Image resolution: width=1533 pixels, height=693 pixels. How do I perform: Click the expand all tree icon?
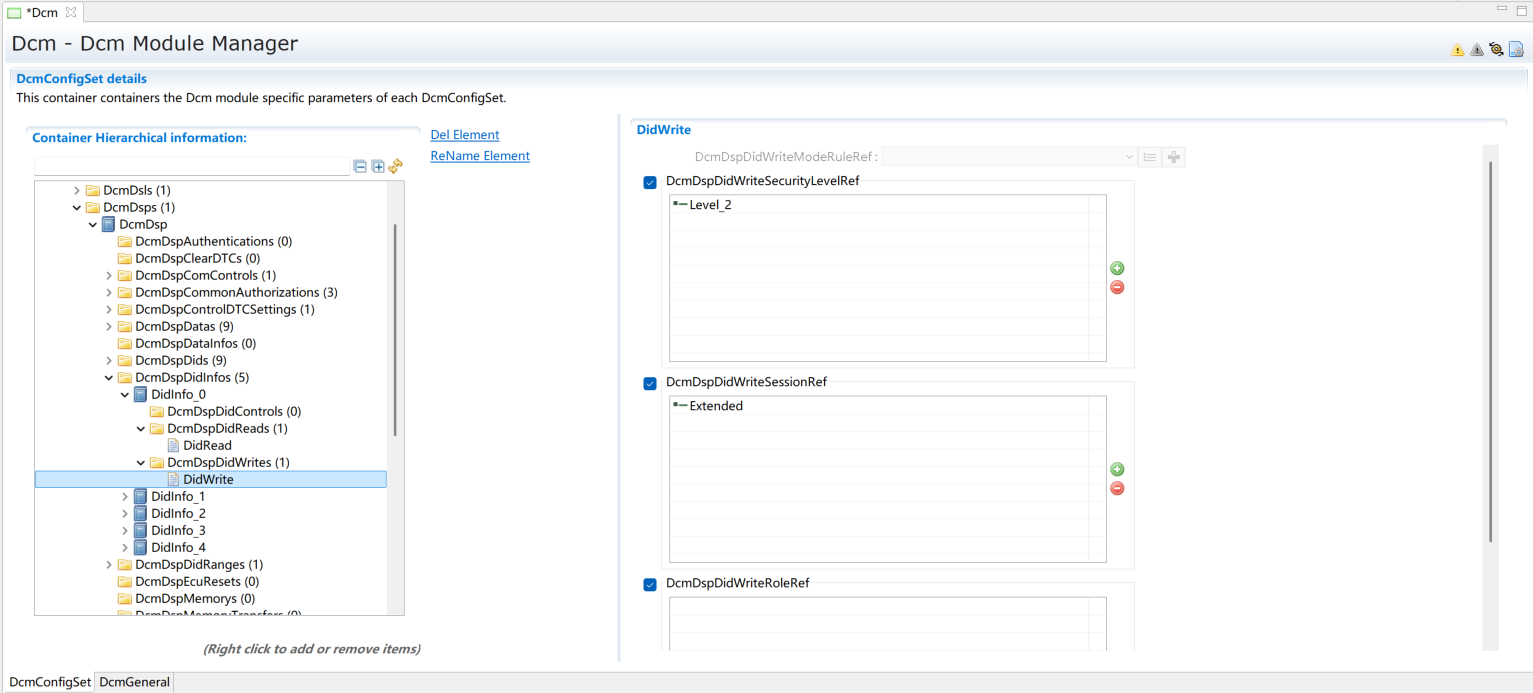[x=378, y=166]
